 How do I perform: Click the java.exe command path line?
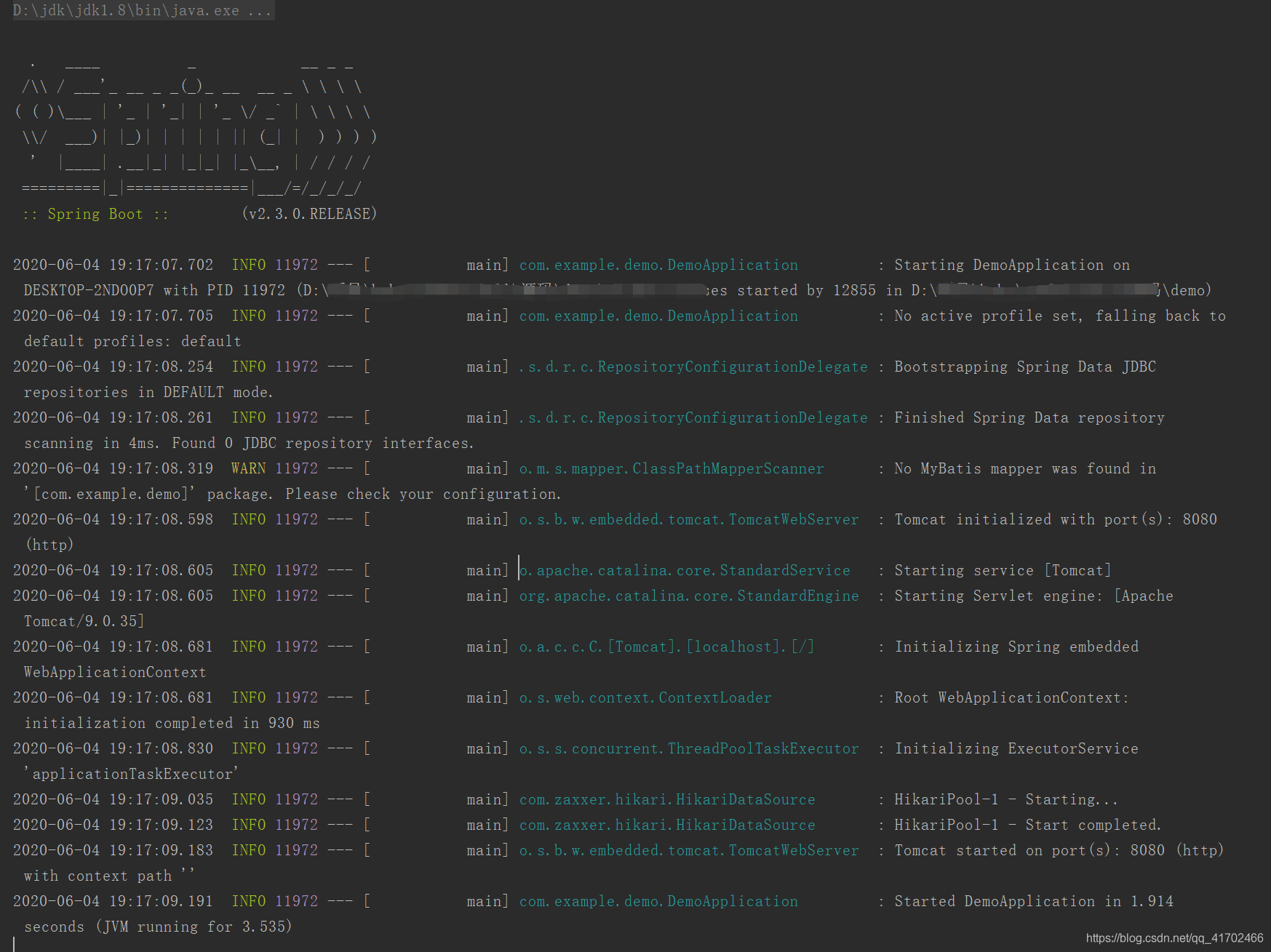(x=143, y=11)
